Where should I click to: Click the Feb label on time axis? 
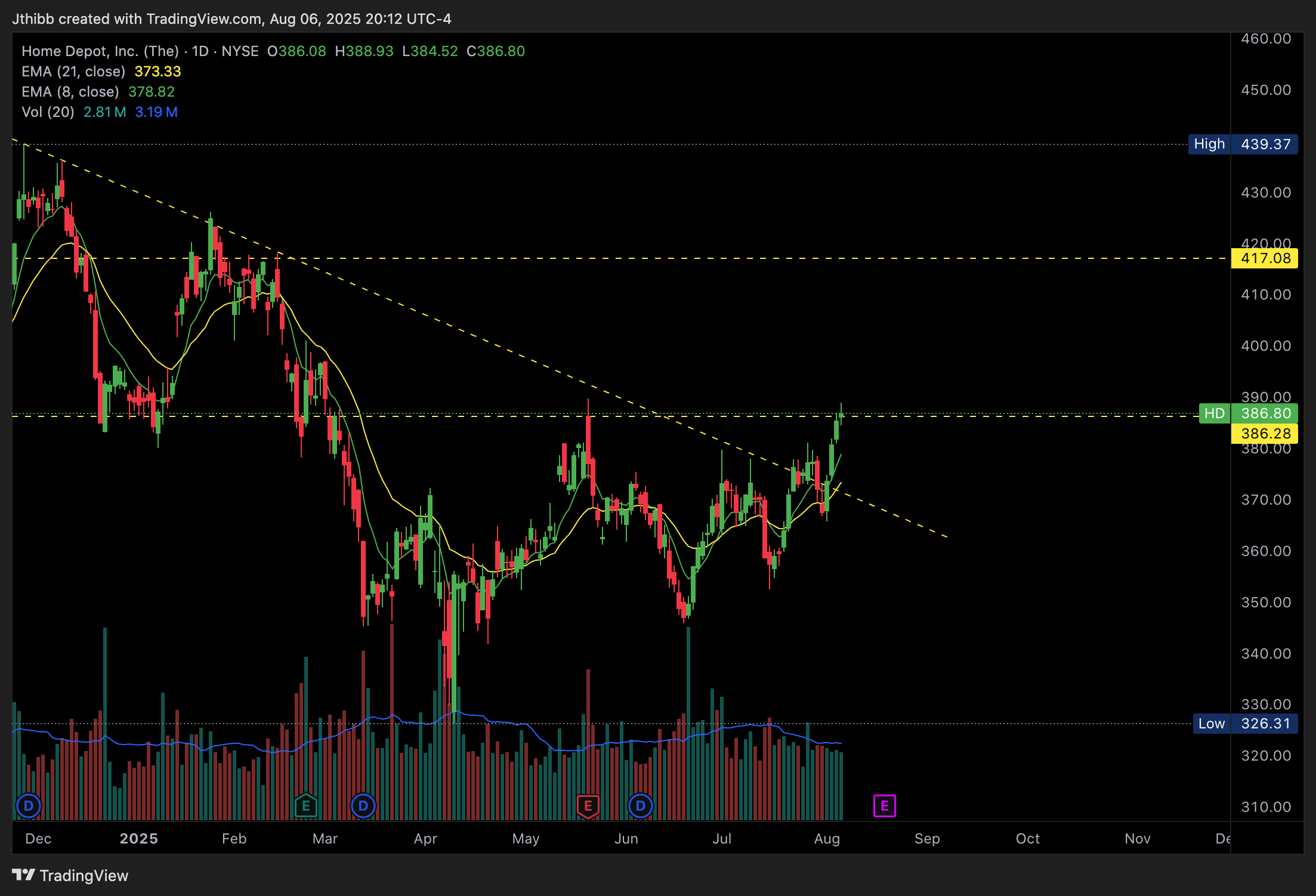click(x=234, y=839)
